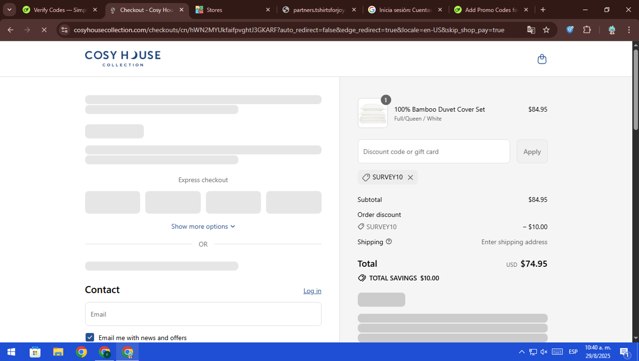This screenshot has width=639, height=361.
Task: Open Microsoft Store from the taskbar
Action: (x=35, y=352)
